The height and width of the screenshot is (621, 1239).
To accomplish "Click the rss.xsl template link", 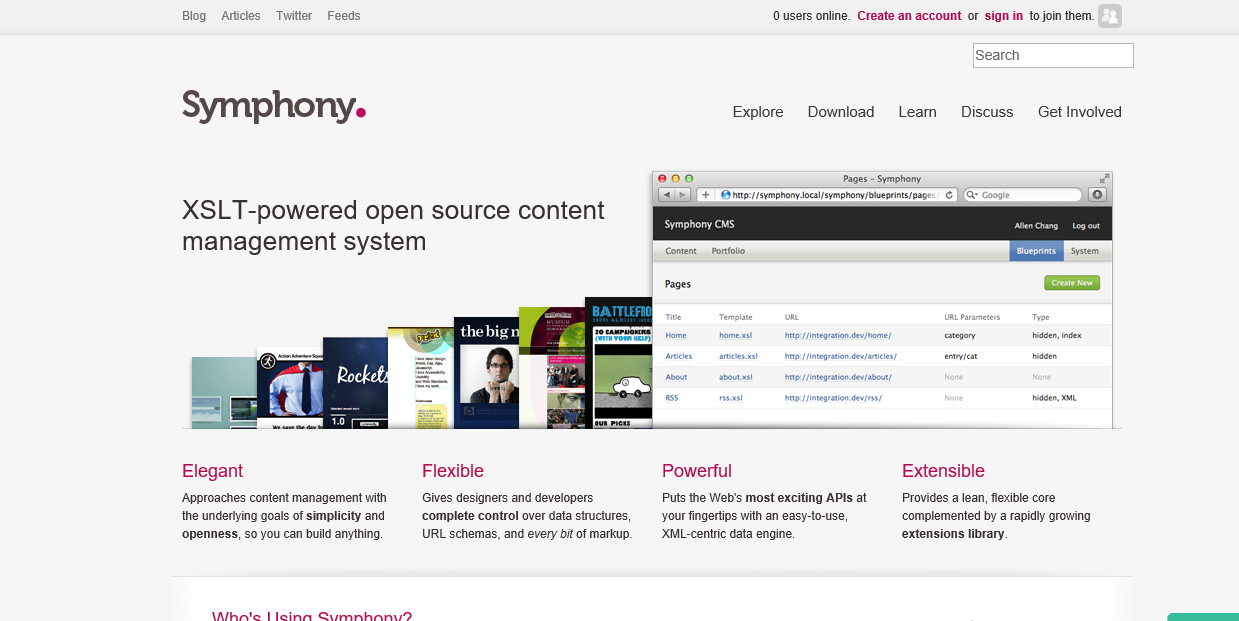I will point(731,398).
